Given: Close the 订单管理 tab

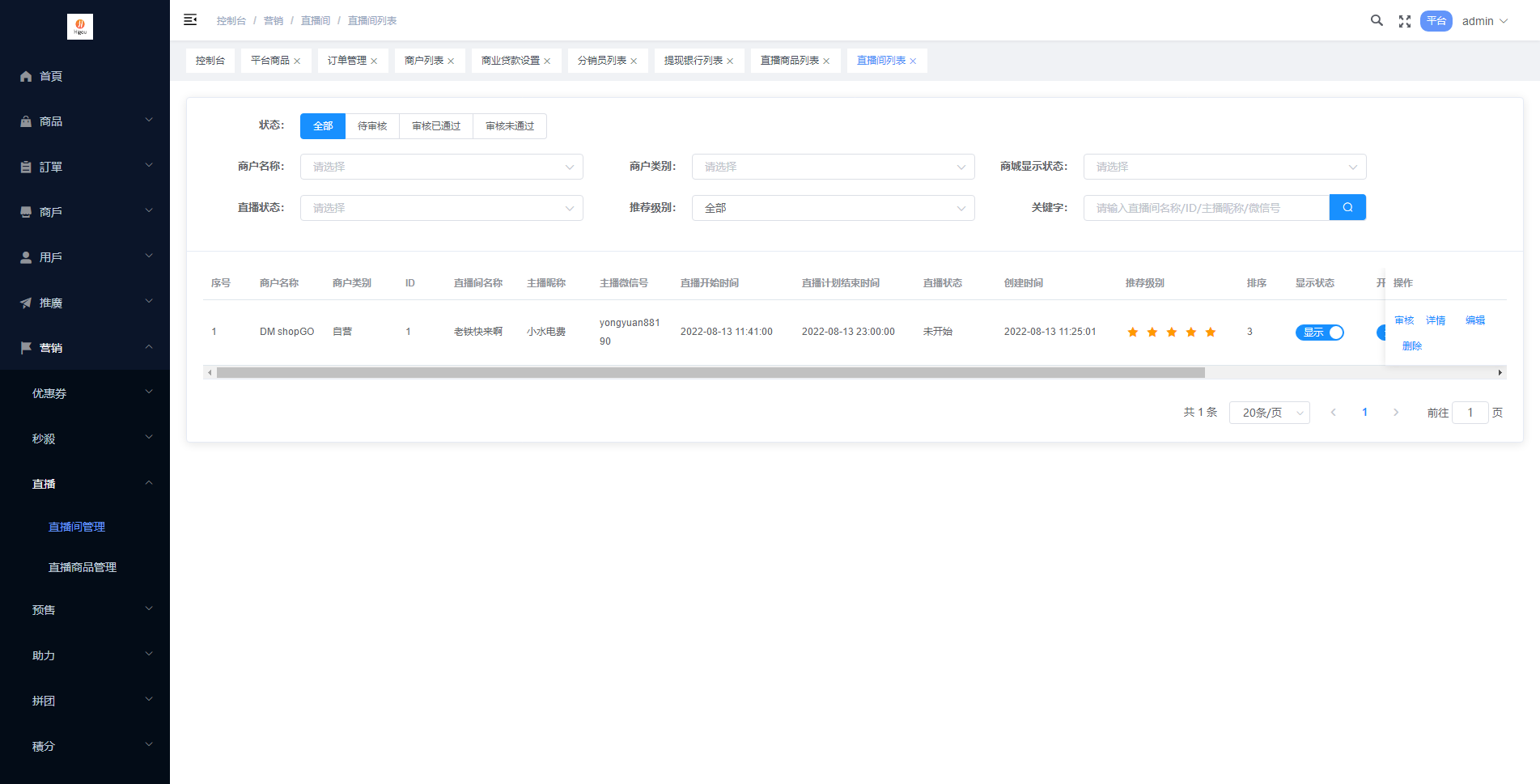Looking at the screenshot, I should click(374, 61).
